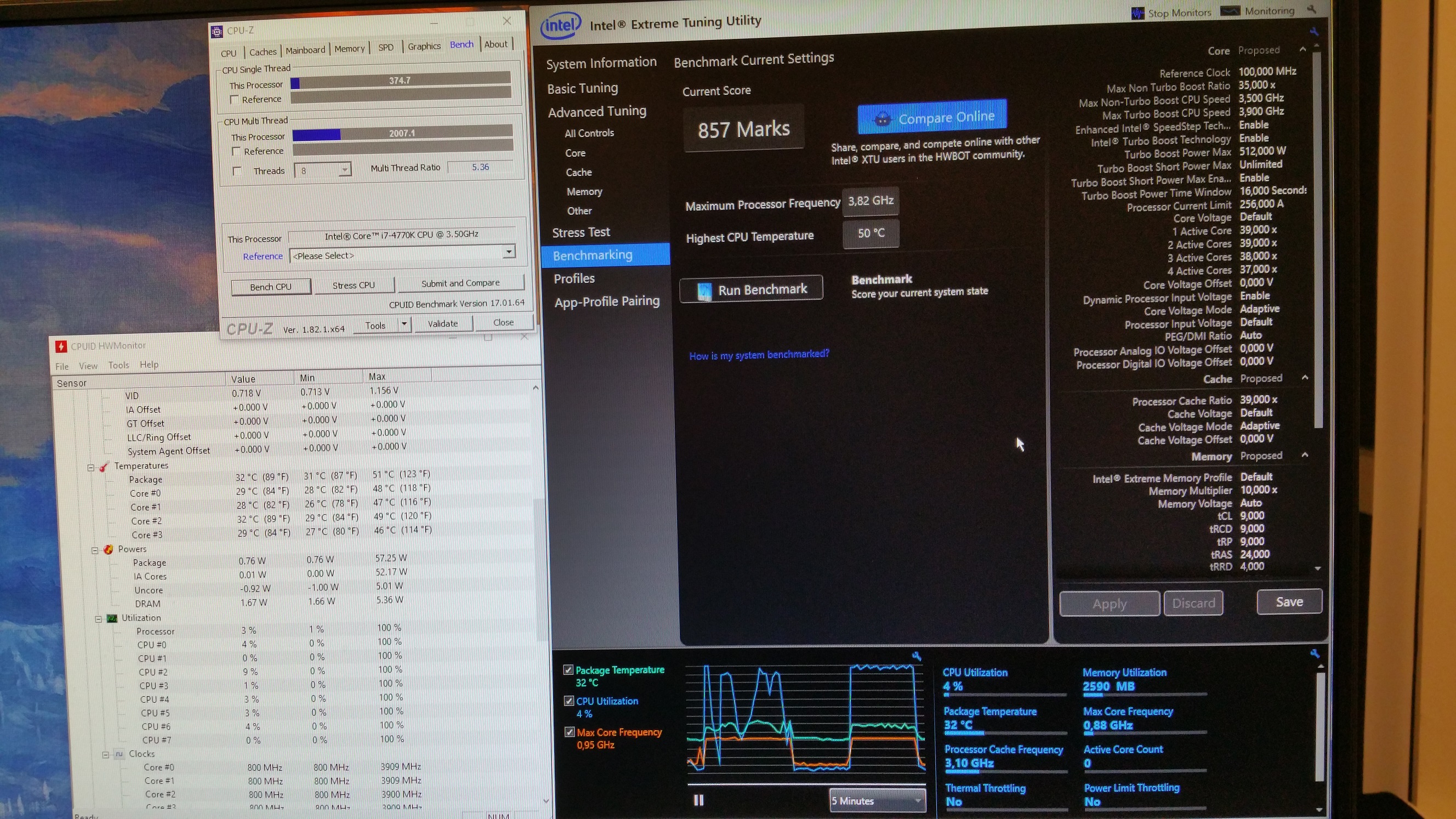Open System Information in XTU sidebar
The height and width of the screenshot is (819, 1456).
pyautogui.click(x=601, y=62)
